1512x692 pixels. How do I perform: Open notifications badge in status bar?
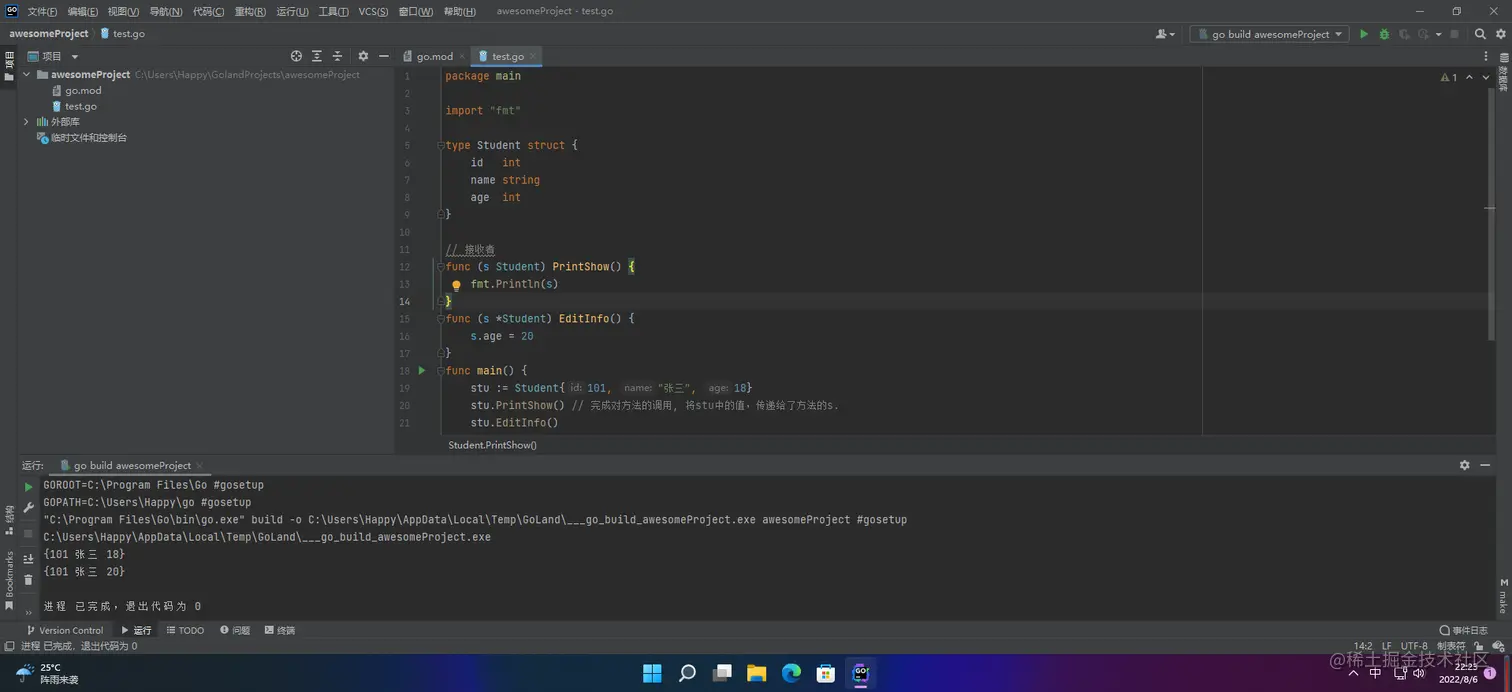(1490, 674)
